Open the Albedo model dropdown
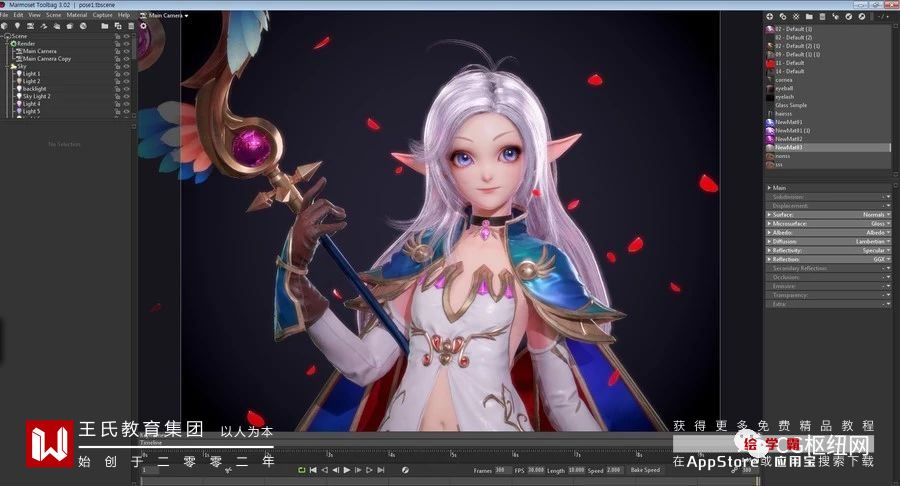The height and width of the screenshot is (486, 900). pos(878,232)
